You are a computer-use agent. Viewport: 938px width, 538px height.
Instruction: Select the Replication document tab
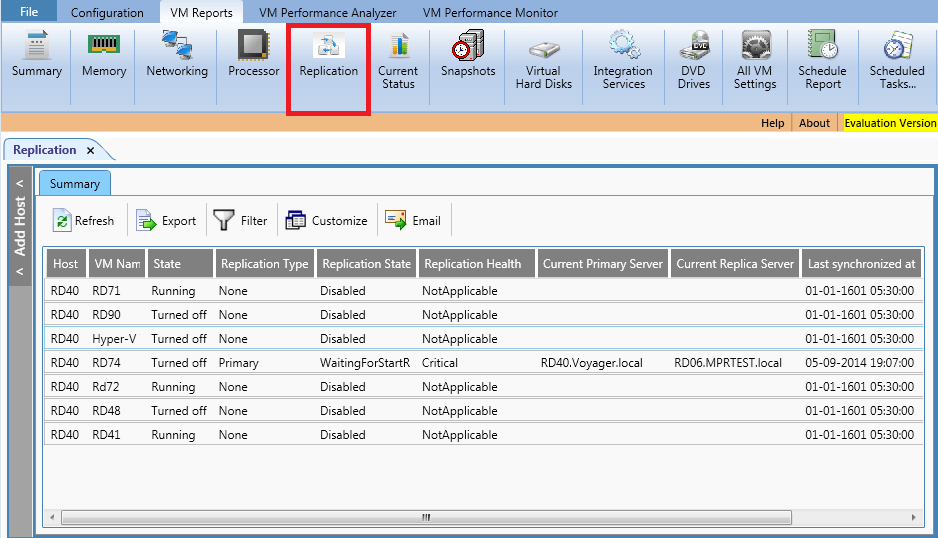click(x=45, y=150)
